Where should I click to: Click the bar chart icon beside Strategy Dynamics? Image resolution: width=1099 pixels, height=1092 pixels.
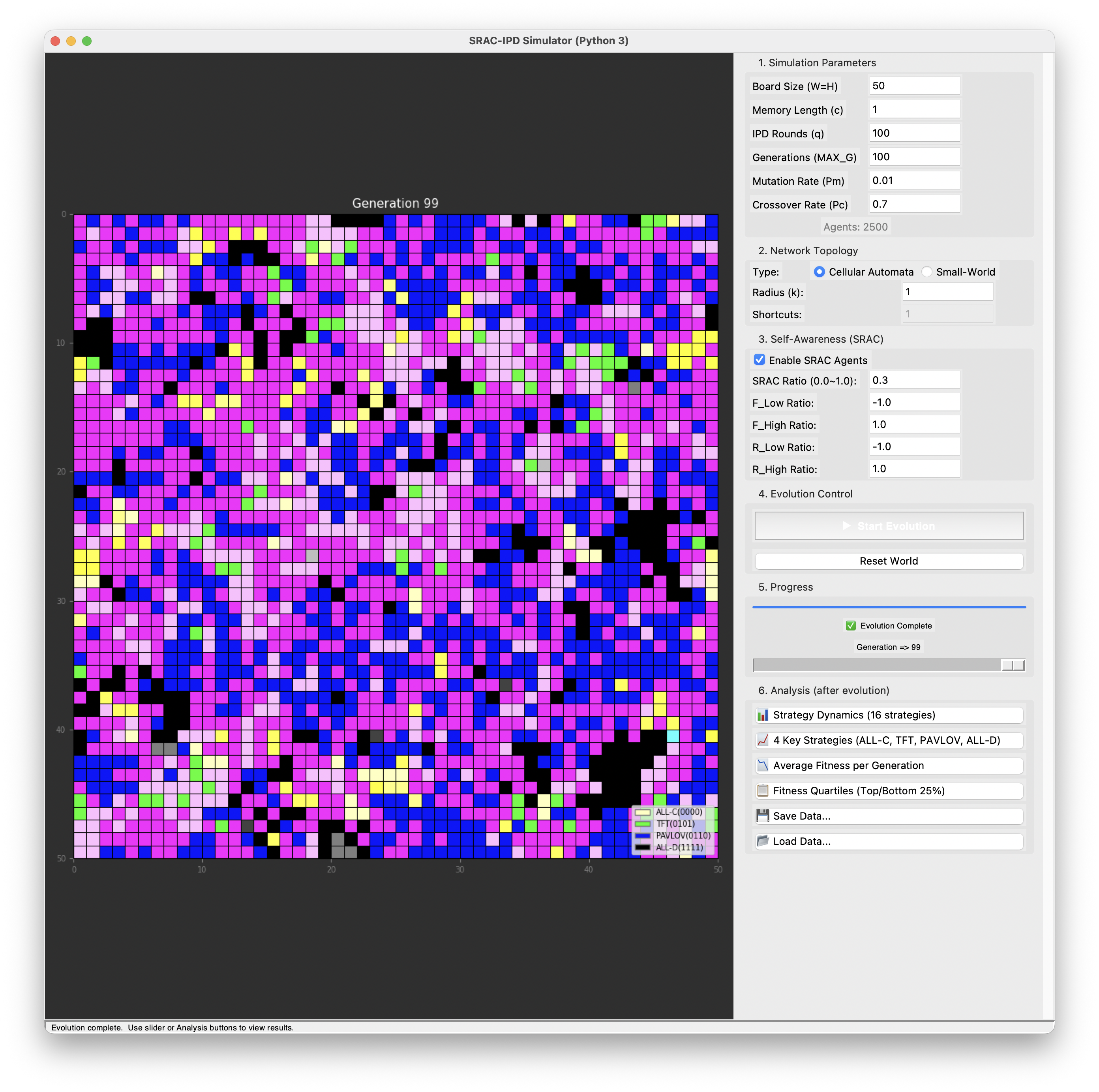[x=763, y=715]
